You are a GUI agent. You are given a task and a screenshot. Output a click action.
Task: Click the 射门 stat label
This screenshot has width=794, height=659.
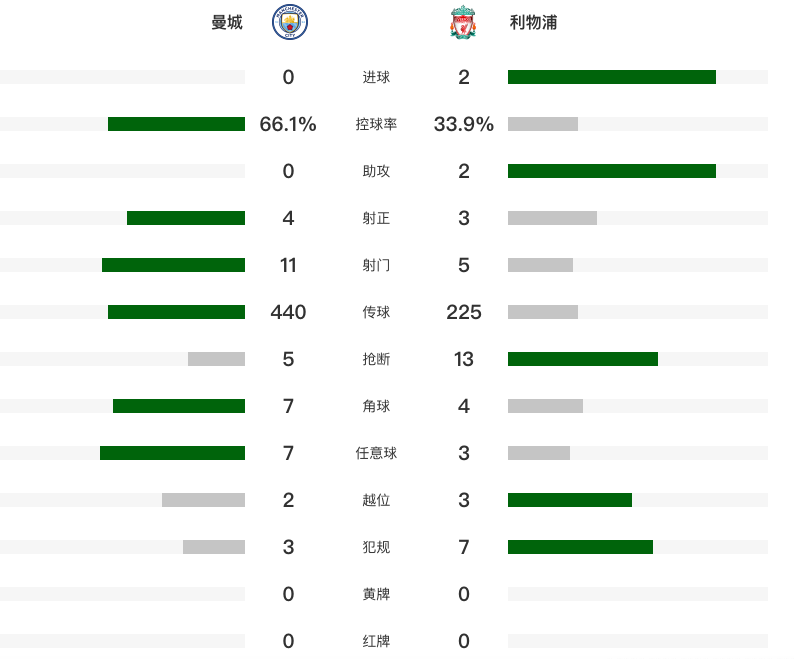coord(376,265)
